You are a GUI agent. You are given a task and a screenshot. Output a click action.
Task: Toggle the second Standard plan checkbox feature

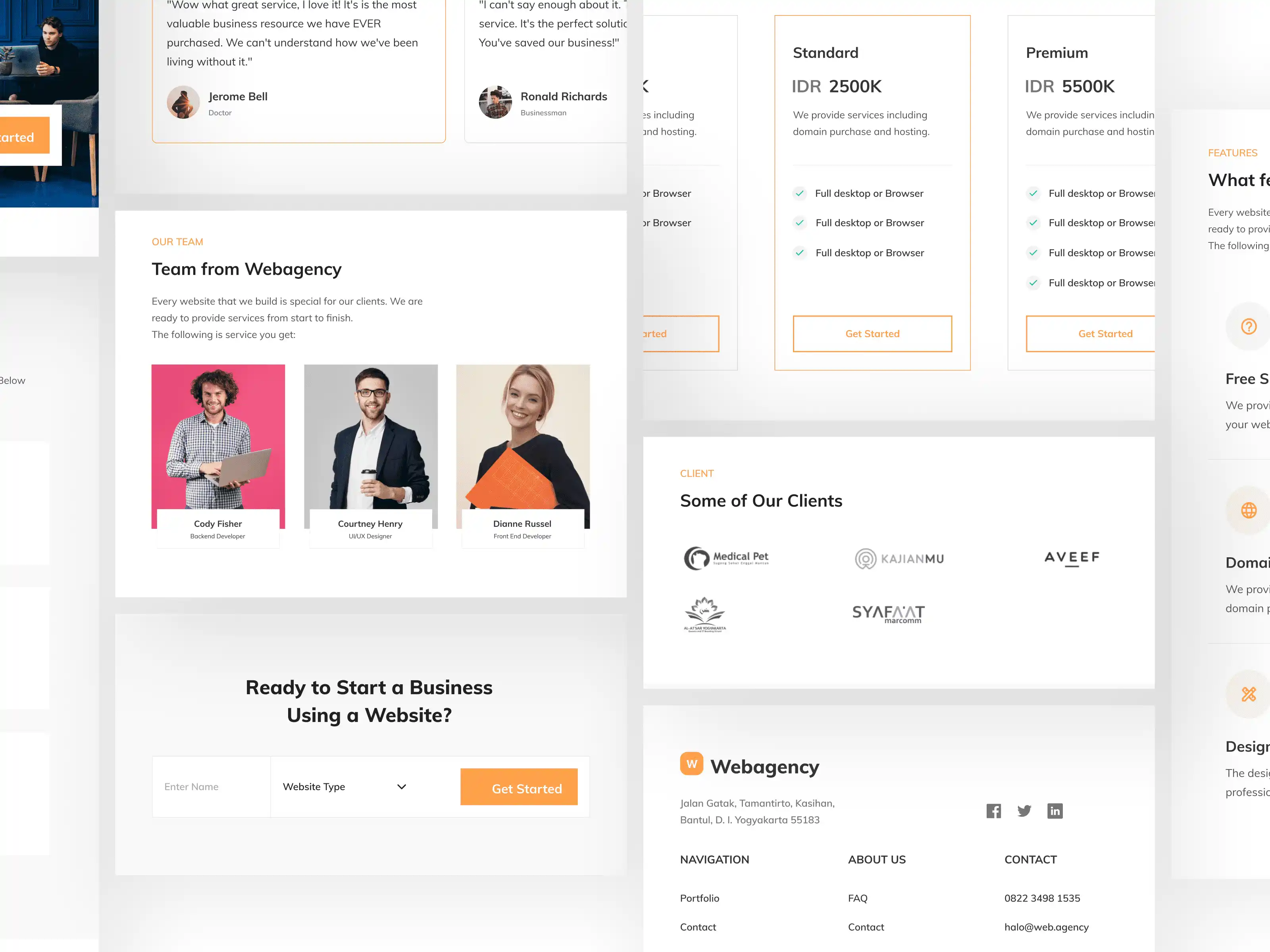[800, 222]
